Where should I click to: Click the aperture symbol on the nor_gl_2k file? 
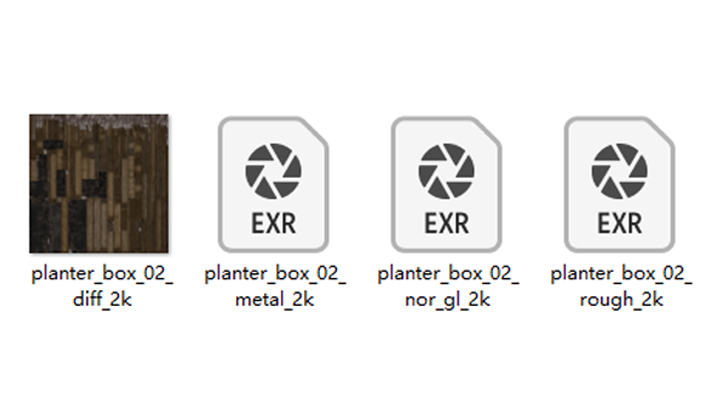coord(446,171)
